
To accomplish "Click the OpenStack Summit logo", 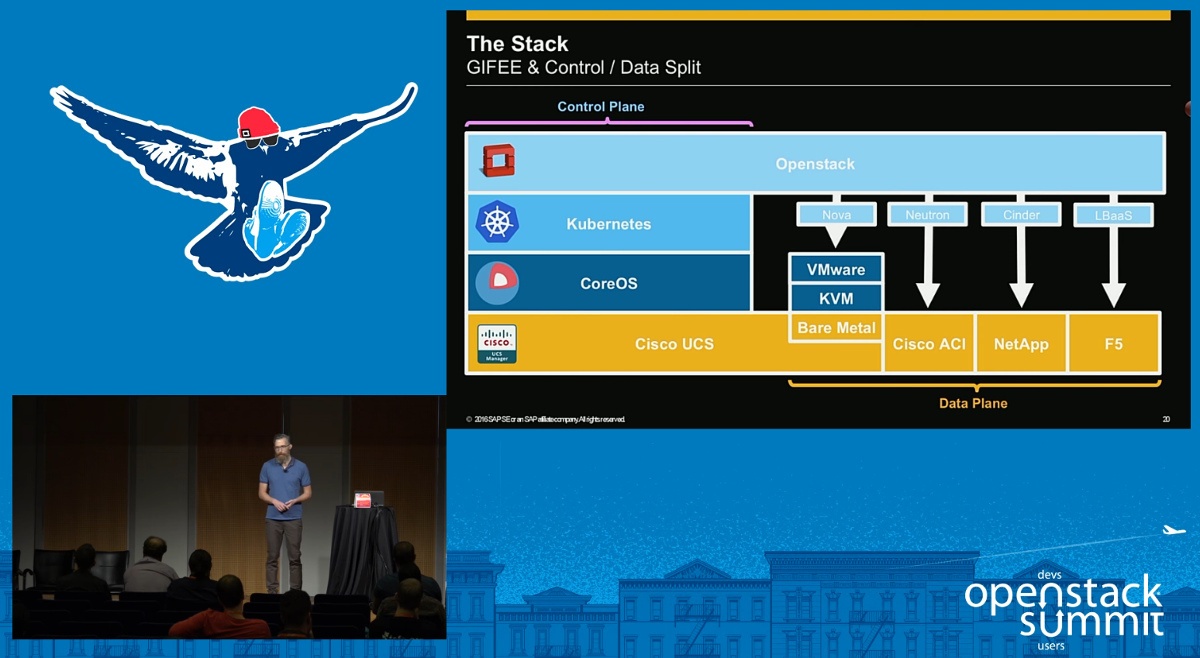I will [1063, 610].
